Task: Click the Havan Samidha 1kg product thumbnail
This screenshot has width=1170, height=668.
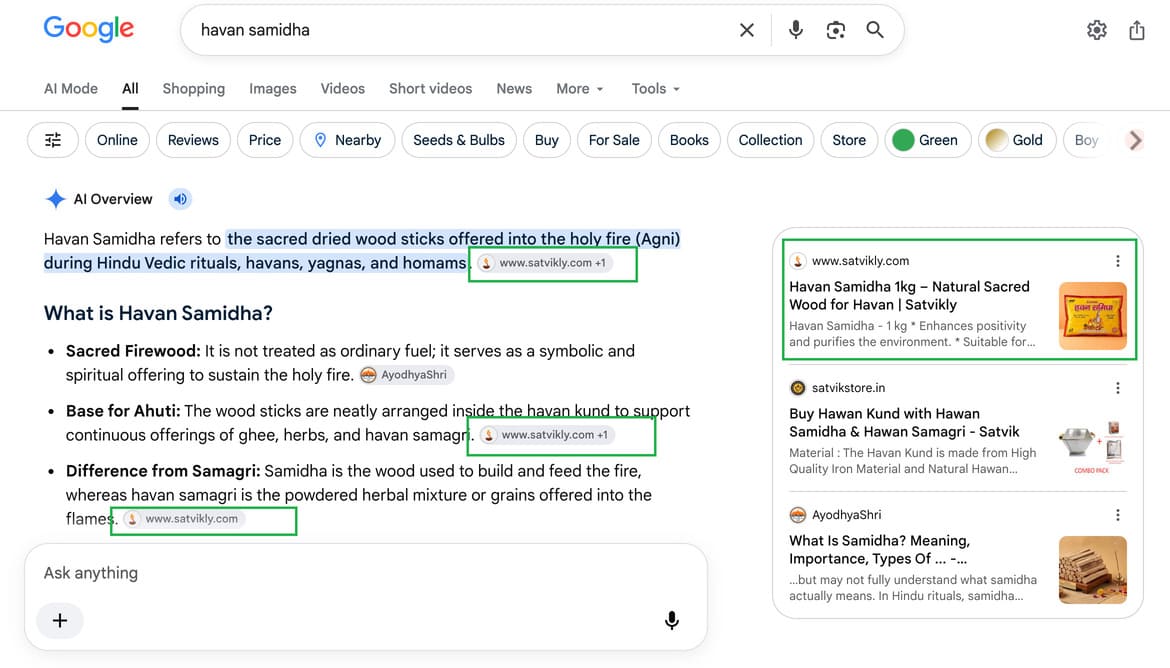Action: [1092, 316]
